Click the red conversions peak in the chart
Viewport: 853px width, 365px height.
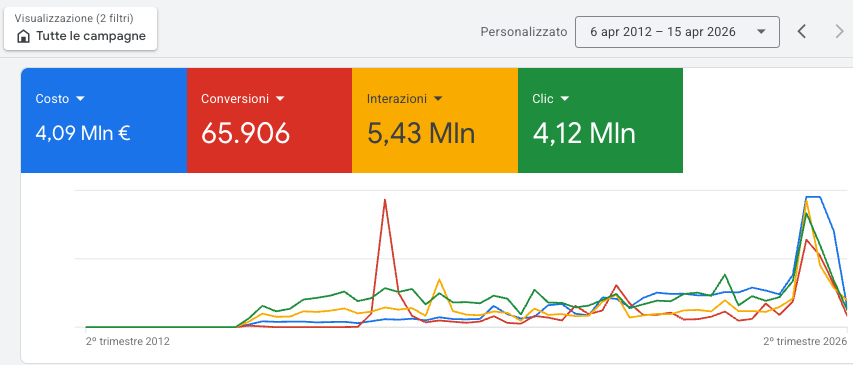coord(385,200)
